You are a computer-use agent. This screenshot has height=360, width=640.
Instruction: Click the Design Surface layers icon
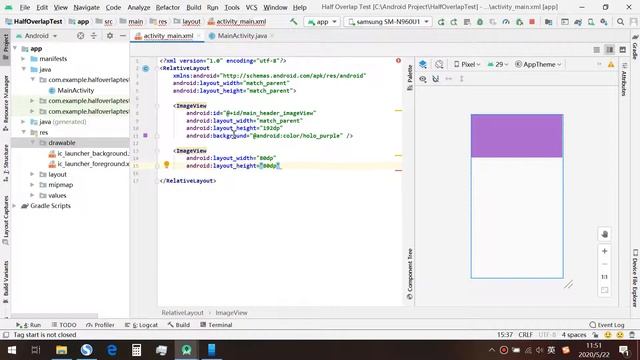pos(423,64)
